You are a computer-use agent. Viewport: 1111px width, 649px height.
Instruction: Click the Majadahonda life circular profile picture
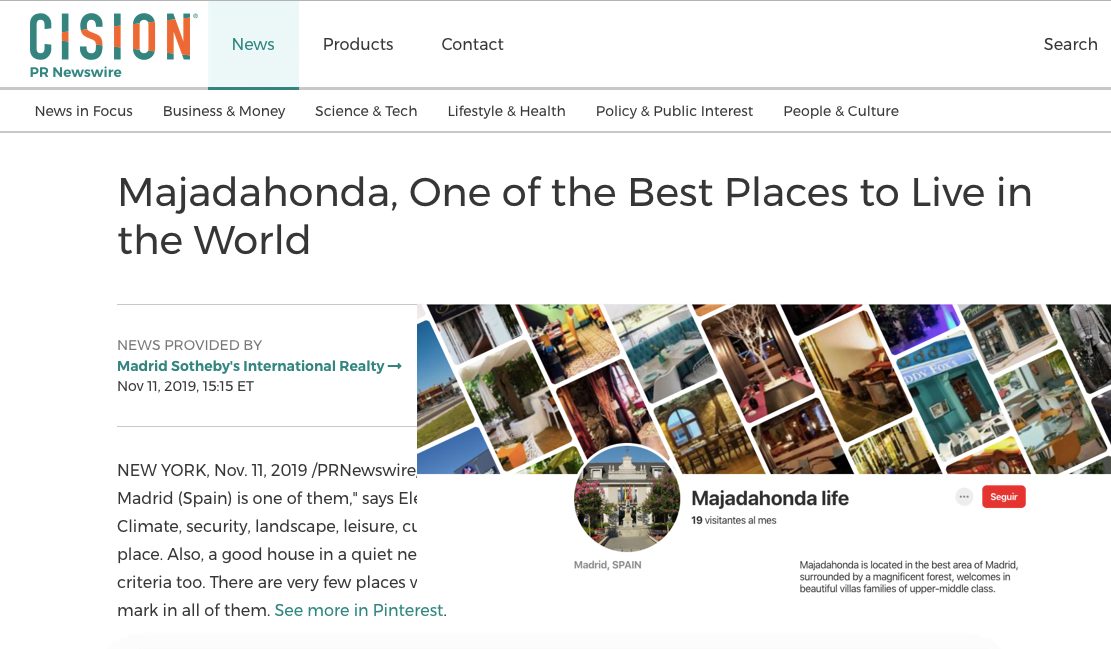[626, 499]
